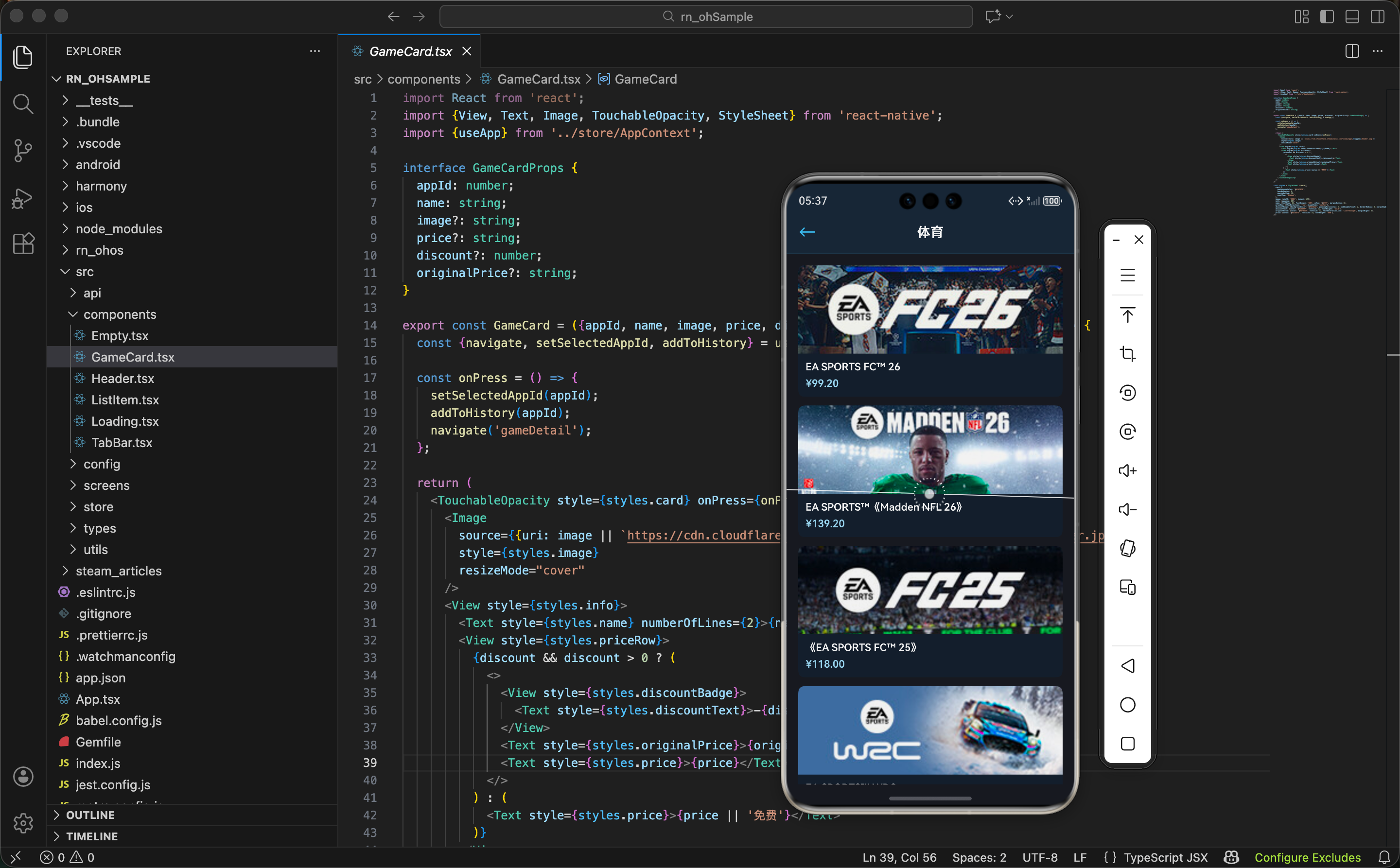The height and width of the screenshot is (868, 1400).
Task: Click TypeScript JSX language mode
Action: tap(1165, 857)
